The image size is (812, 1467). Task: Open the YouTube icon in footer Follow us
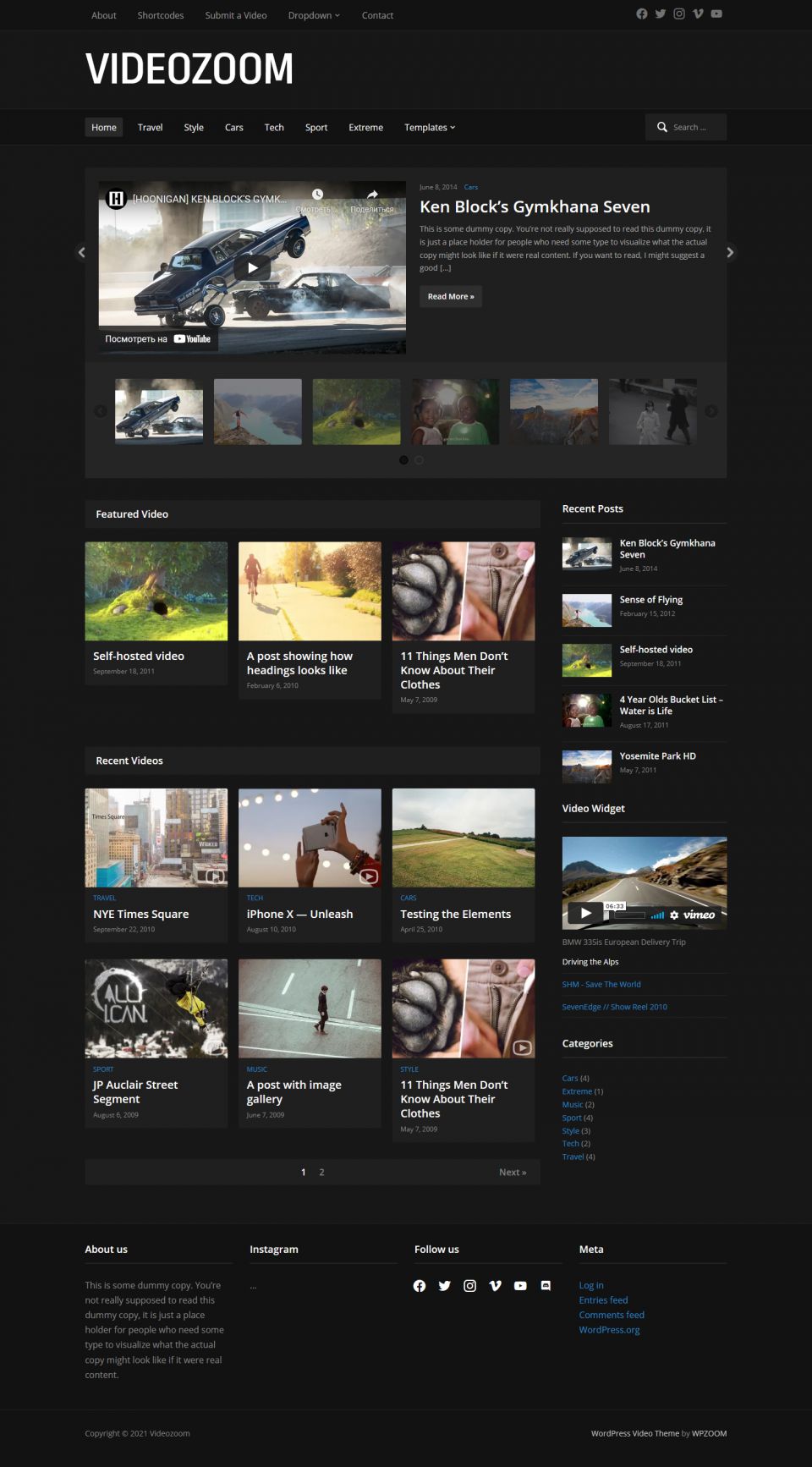click(x=521, y=1286)
